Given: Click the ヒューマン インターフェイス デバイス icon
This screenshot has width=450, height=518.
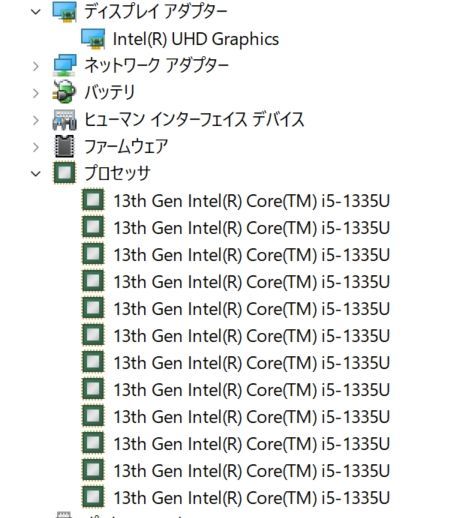Looking at the screenshot, I should pos(64,120).
